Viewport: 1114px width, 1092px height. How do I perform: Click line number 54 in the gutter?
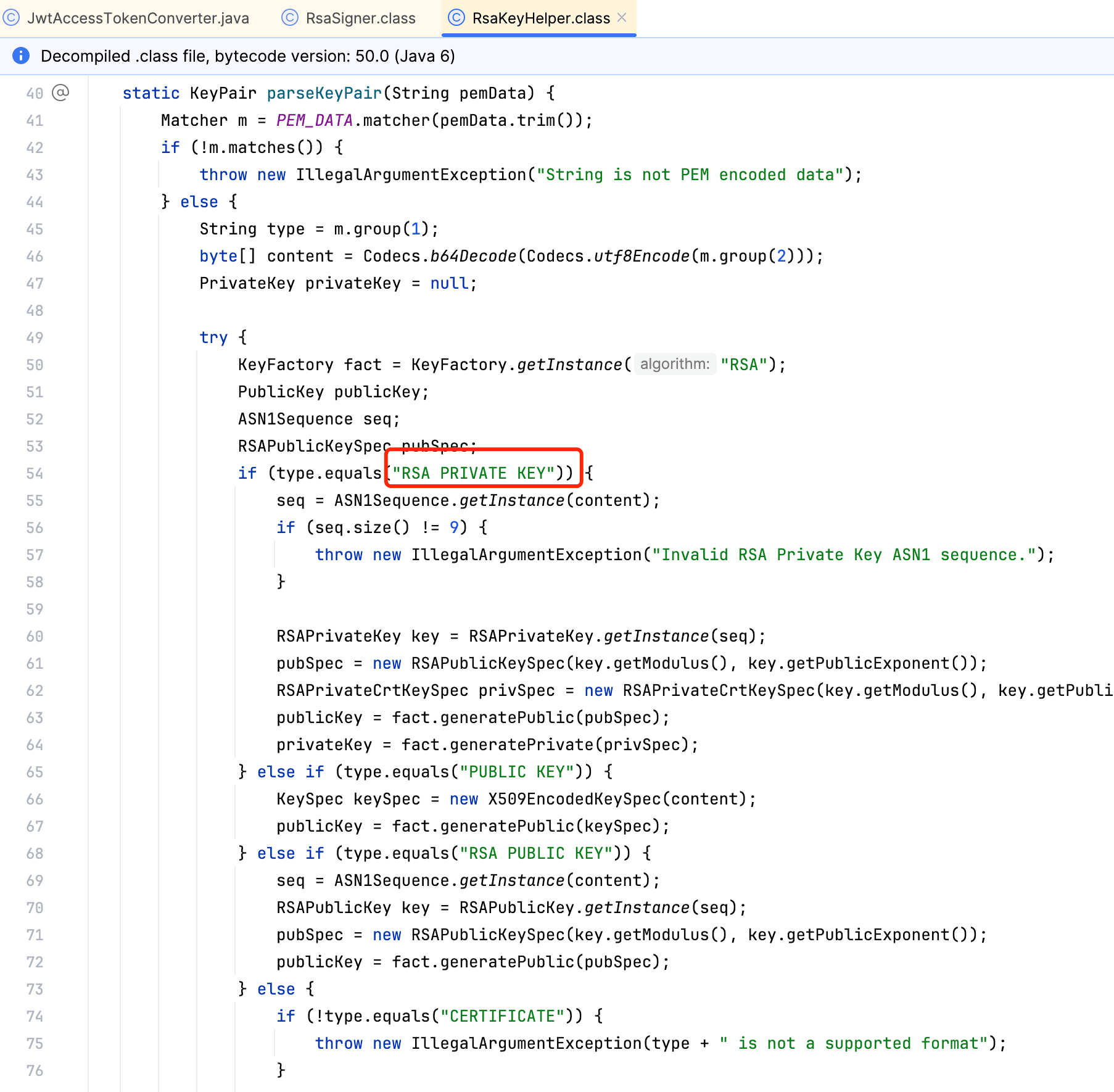pos(35,473)
